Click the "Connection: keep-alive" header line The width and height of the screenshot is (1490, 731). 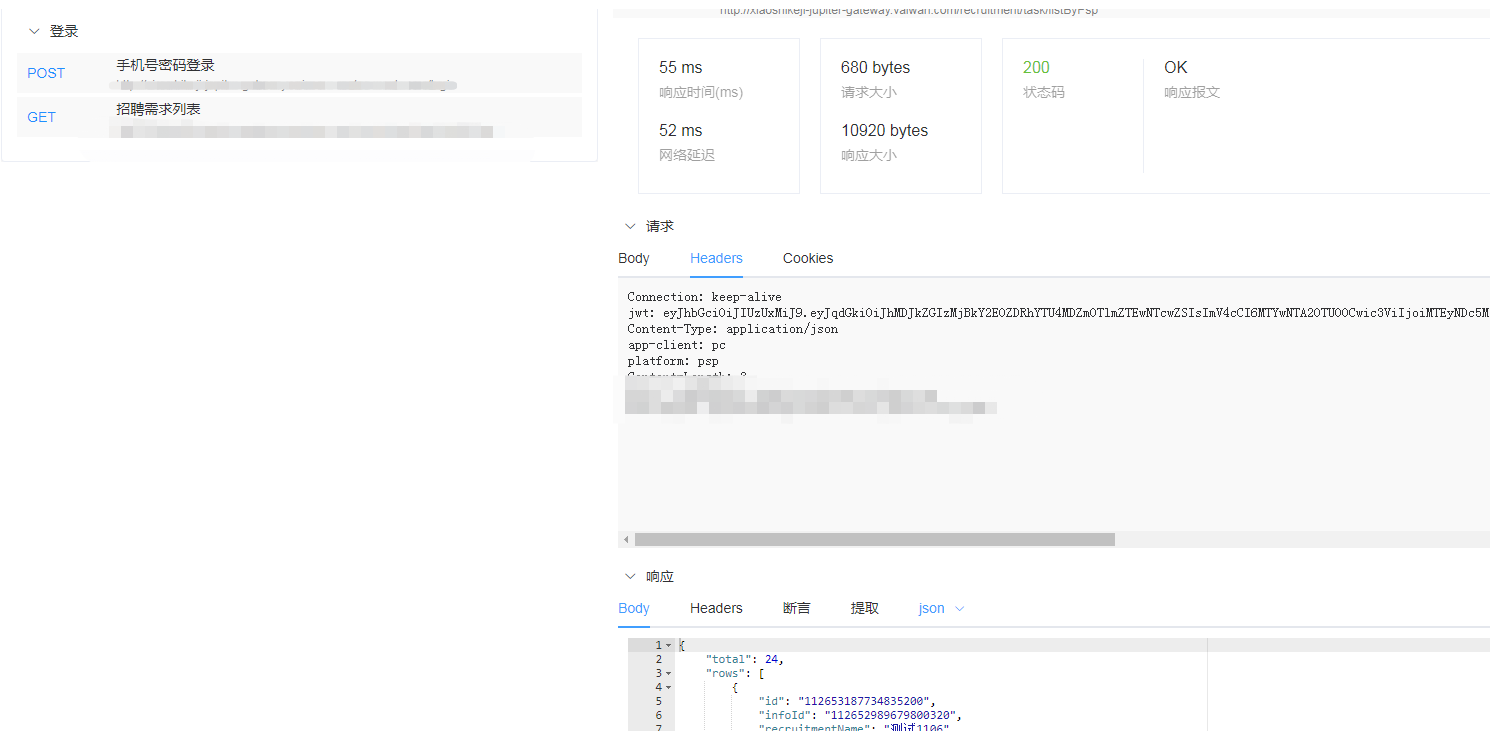[705, 297]
